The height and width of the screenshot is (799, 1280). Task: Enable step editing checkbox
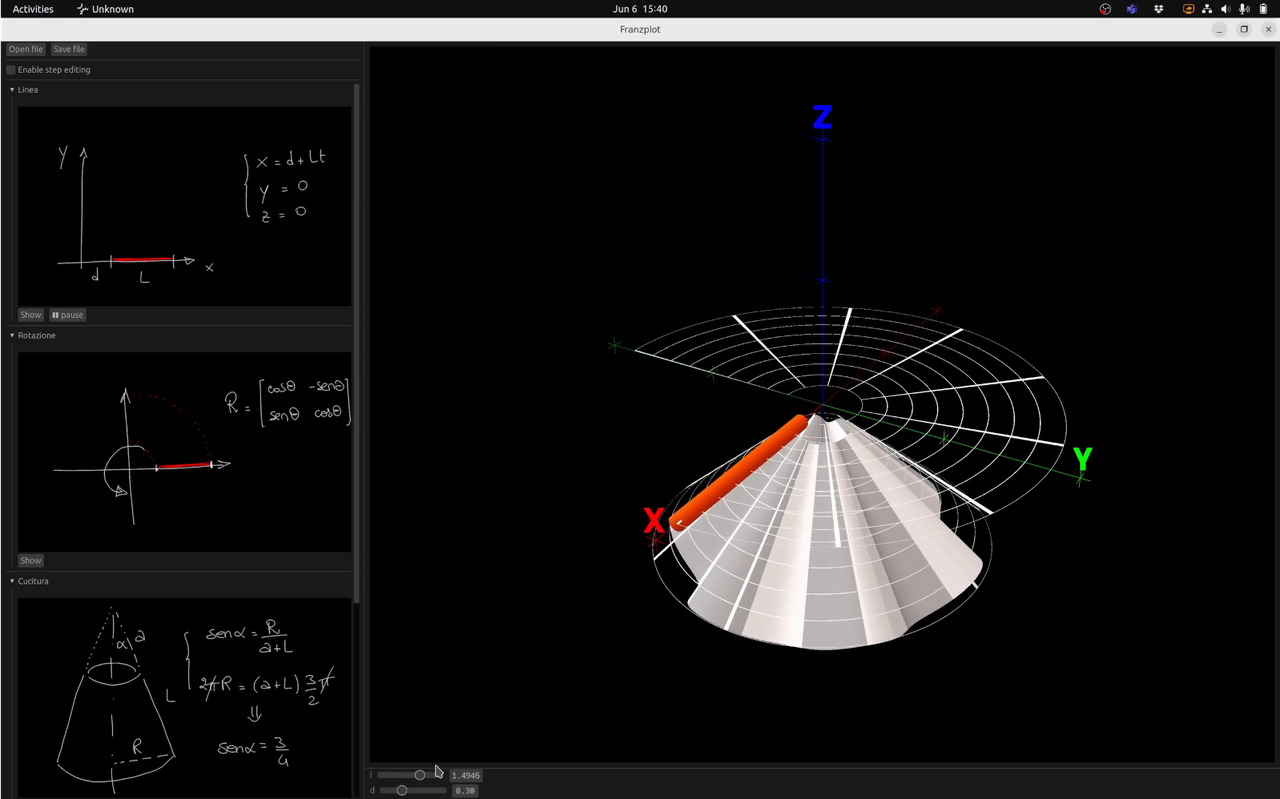11,70
